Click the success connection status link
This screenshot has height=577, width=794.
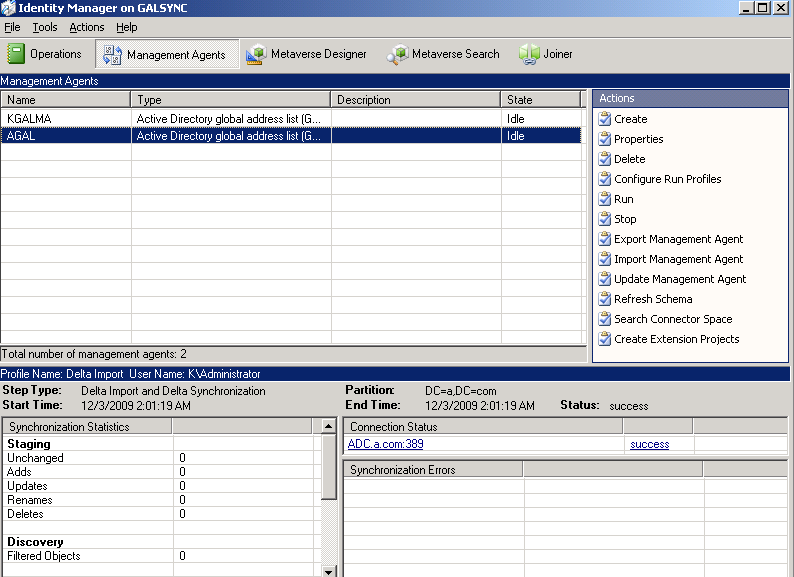(650, 444)
